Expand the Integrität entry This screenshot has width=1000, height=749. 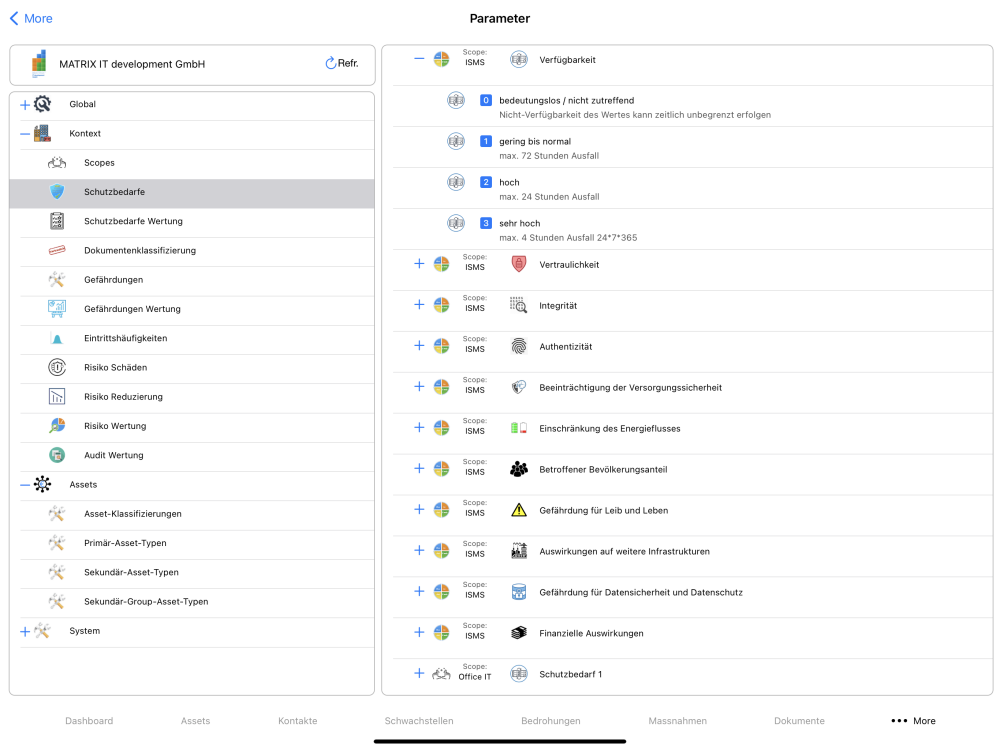tap(419, 305)
